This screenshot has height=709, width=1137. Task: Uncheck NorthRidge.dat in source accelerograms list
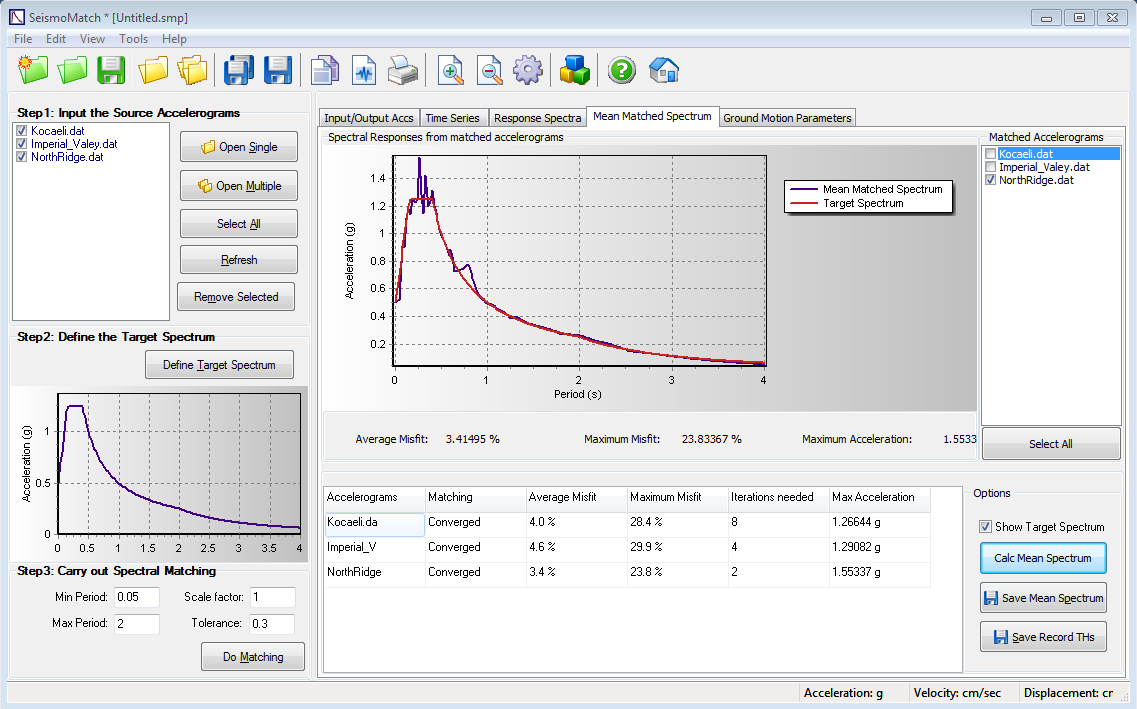(22, 157)
